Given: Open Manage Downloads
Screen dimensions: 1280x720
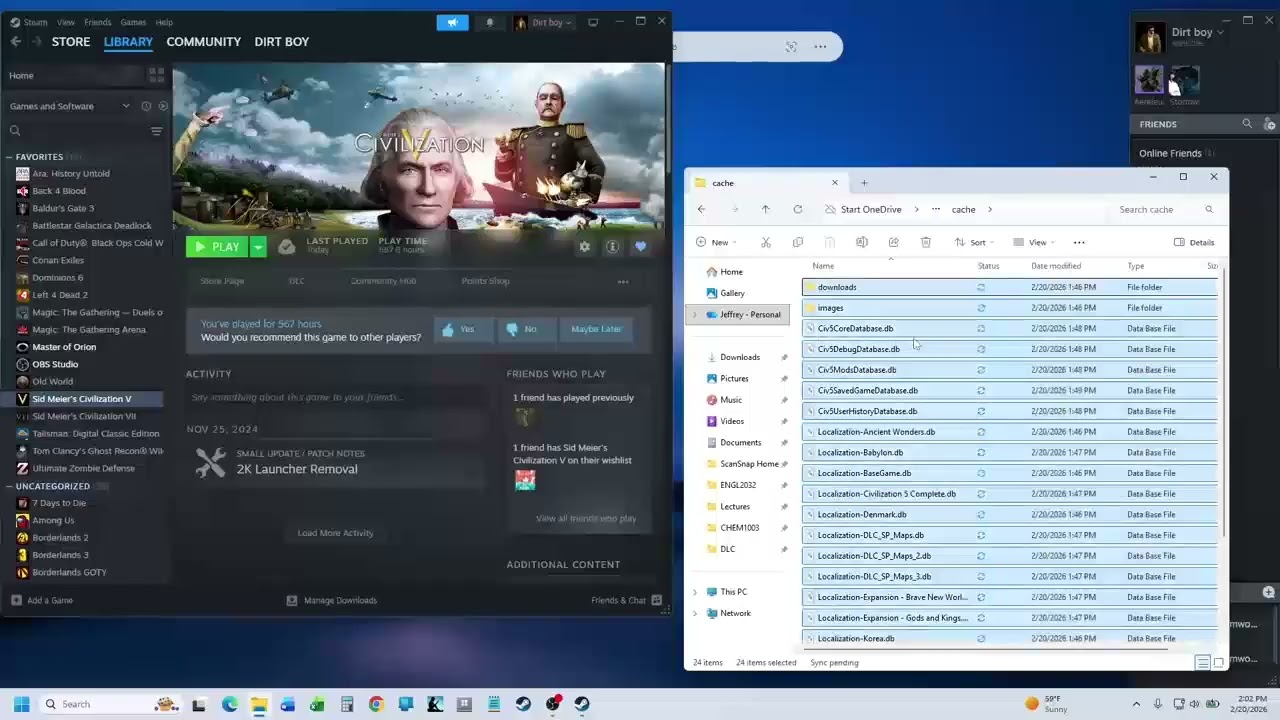Looking at the screenshot, I should (332, 600).
